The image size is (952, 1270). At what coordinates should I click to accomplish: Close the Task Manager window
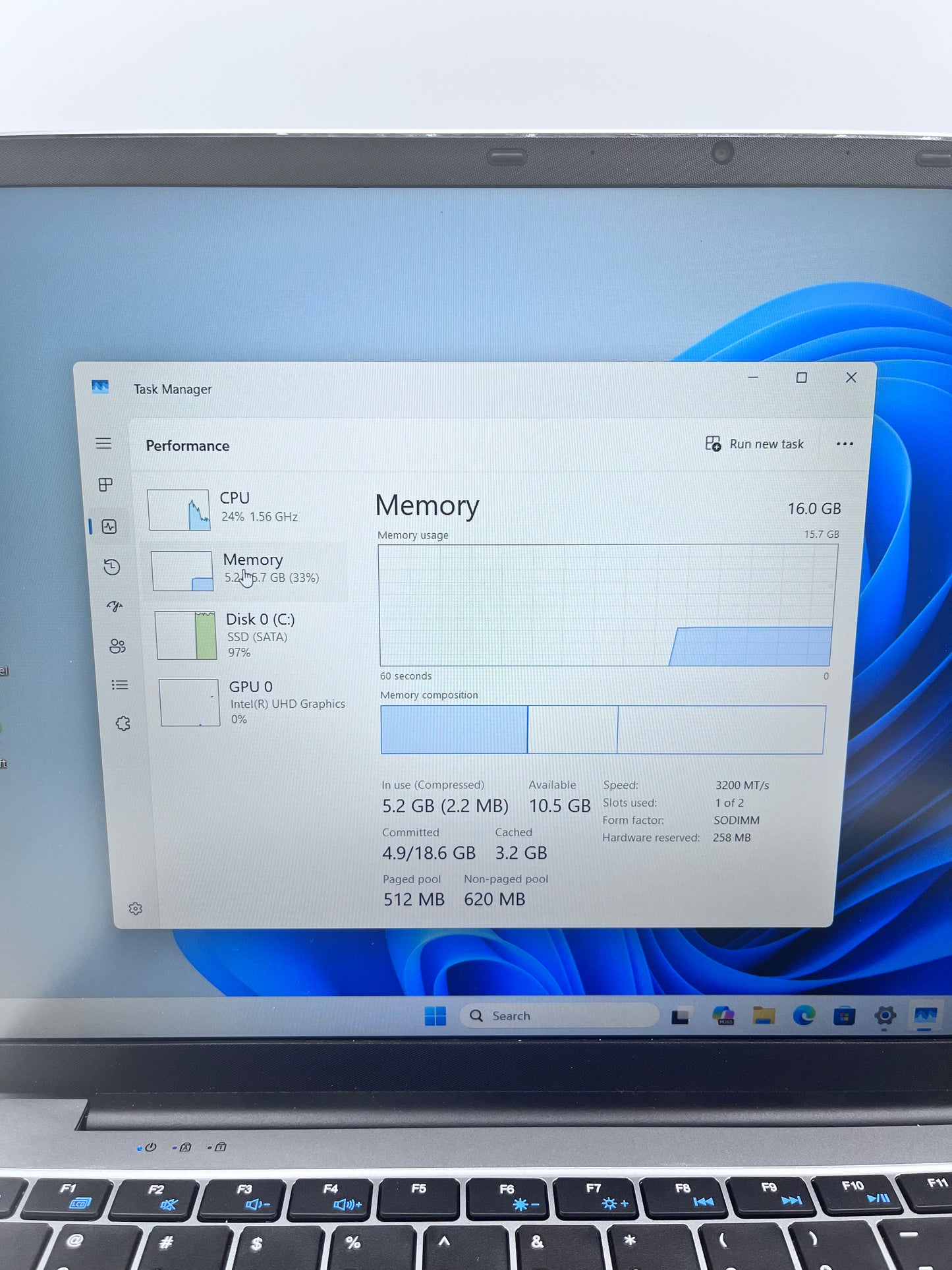tap(851, 378)
